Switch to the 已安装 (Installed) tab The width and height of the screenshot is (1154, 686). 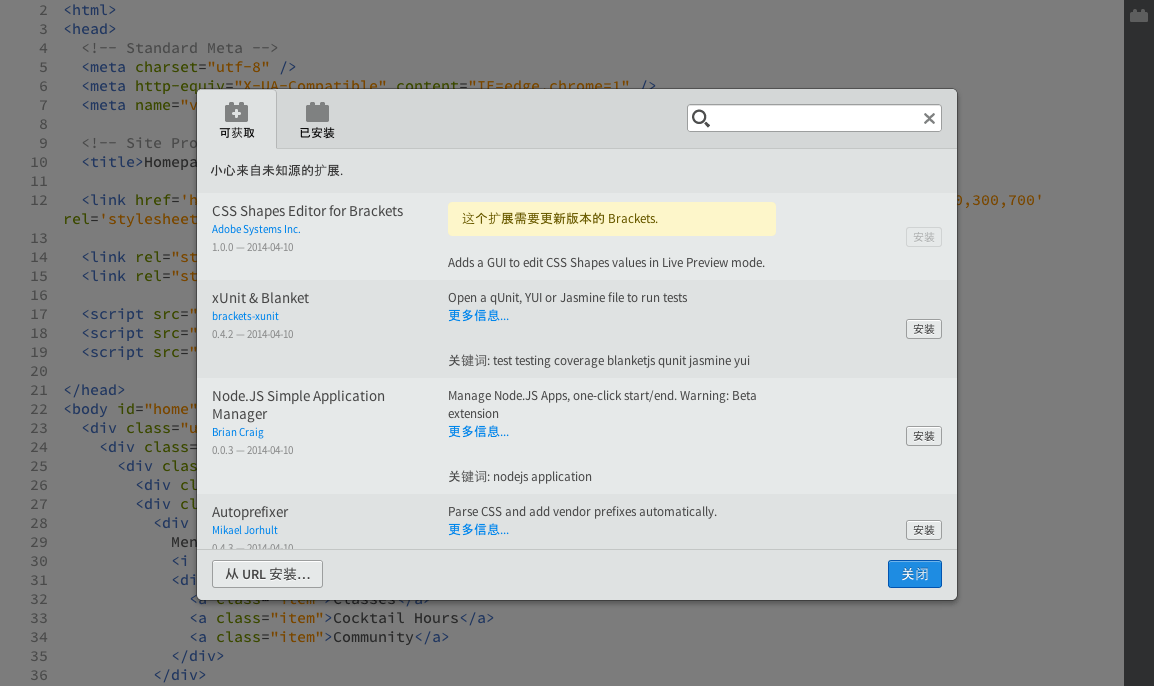316,120
